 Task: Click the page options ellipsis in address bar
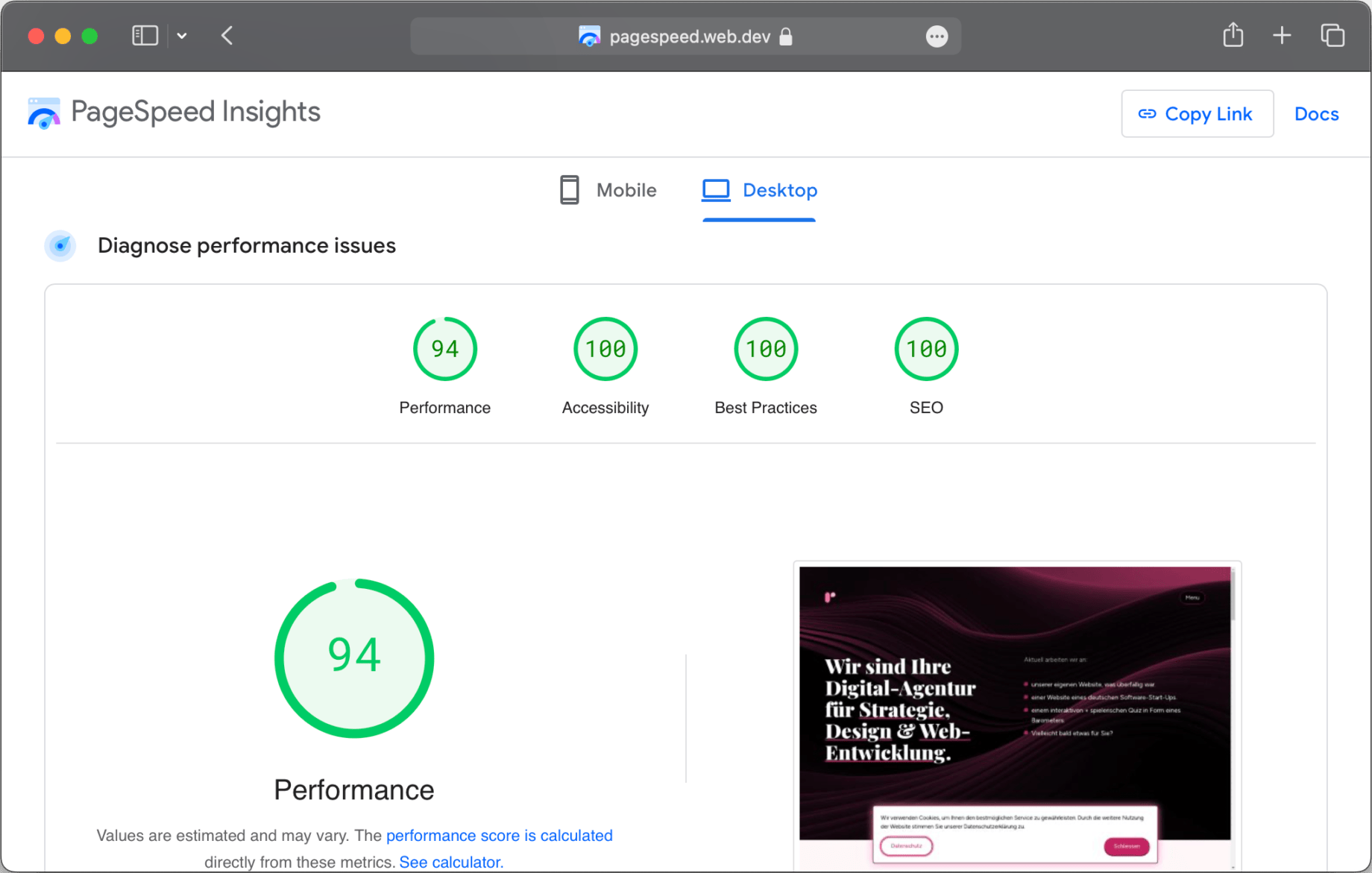937,37
